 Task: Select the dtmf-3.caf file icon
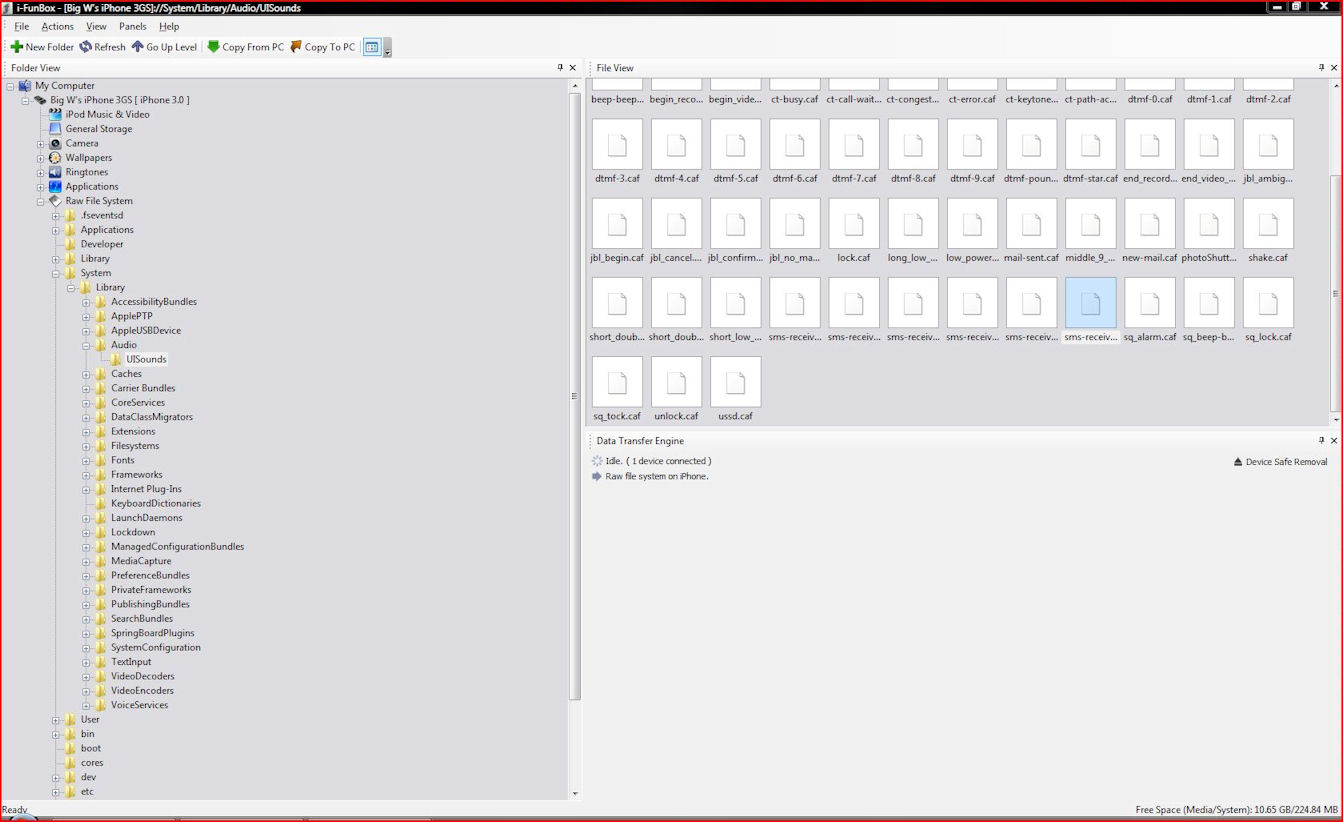tap(617, 144)
